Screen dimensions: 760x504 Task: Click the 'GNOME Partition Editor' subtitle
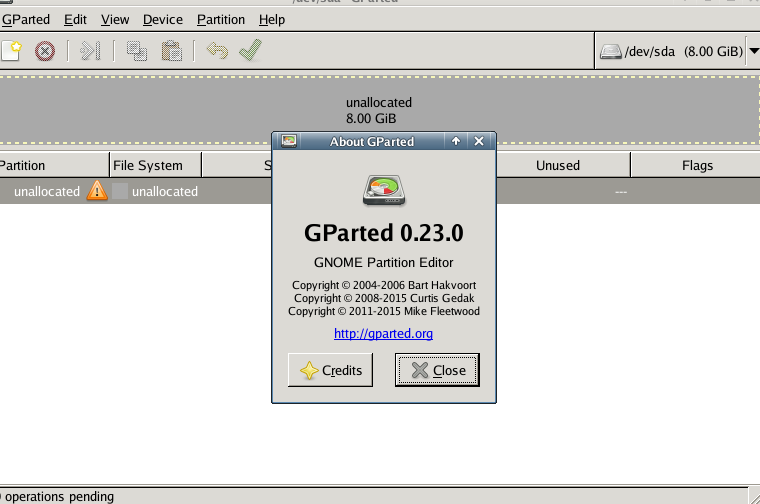coord(384,262)
